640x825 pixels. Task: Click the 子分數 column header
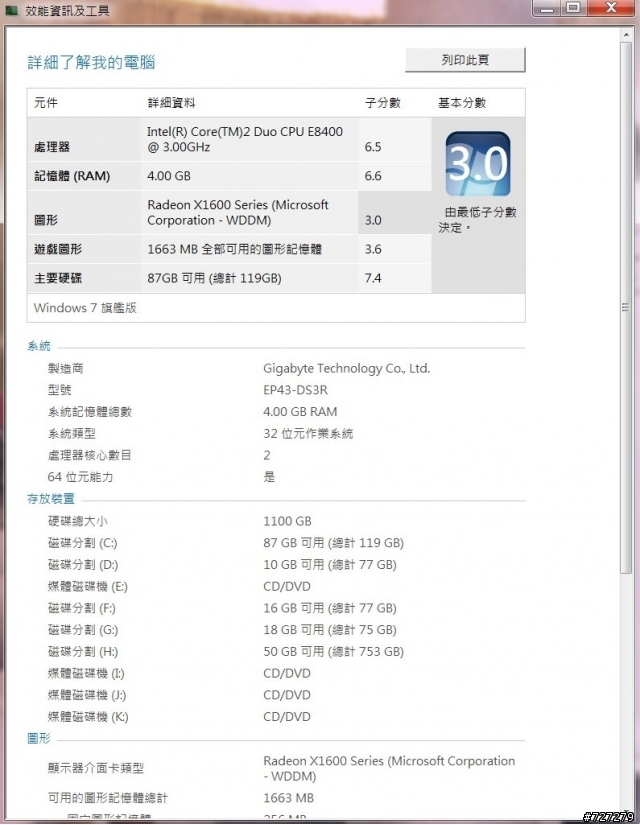click(383, 103)
